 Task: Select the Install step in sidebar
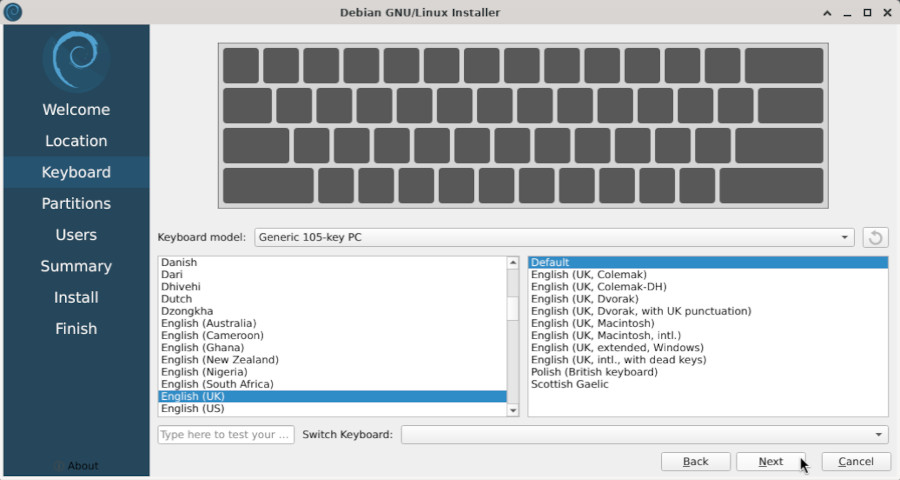(76, 297)
